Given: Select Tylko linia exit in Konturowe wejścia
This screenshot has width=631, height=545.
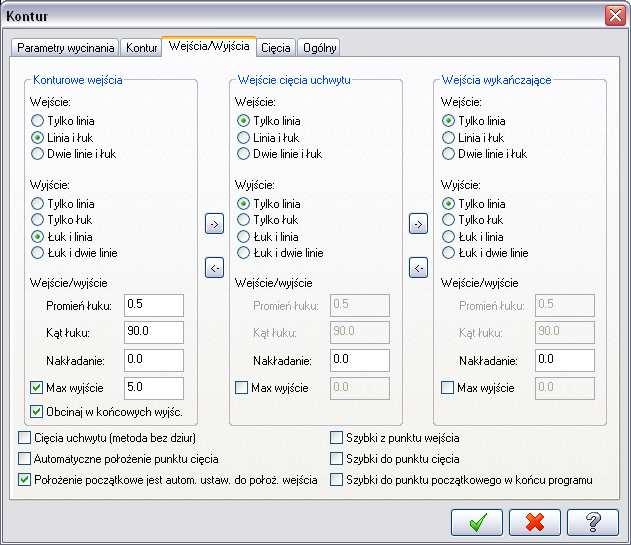Looking at the screenshot, I should click(63, 204).
